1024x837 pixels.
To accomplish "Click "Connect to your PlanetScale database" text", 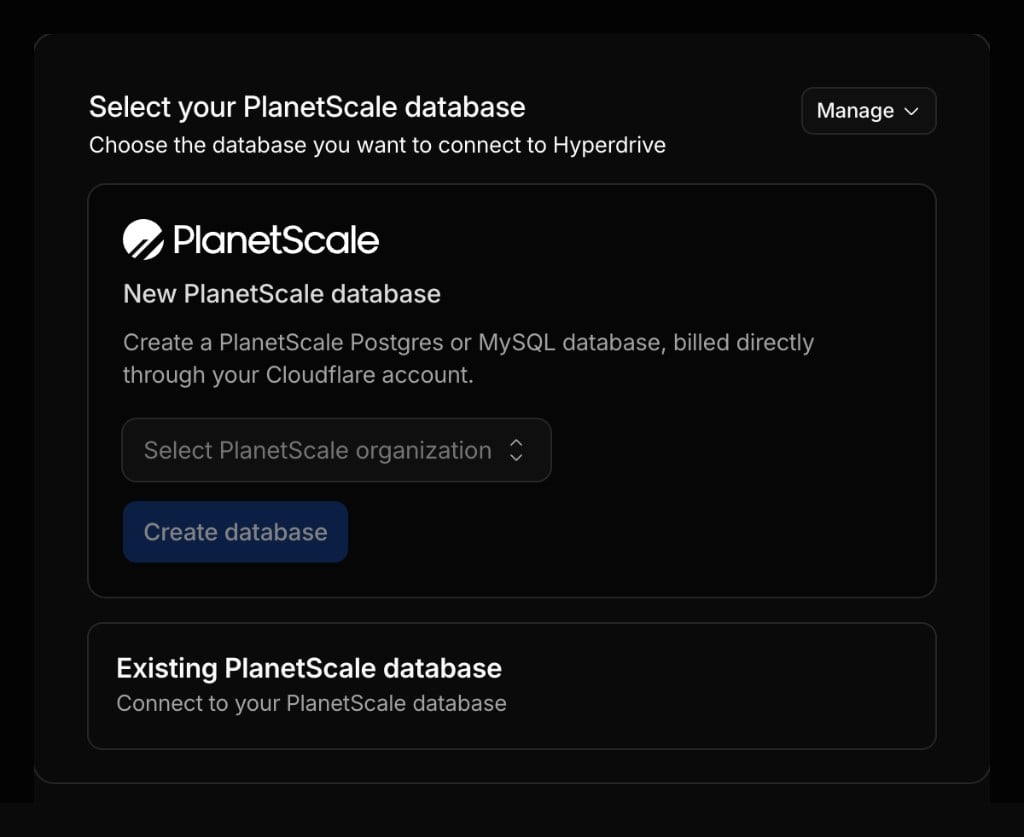I will (312, 703).
